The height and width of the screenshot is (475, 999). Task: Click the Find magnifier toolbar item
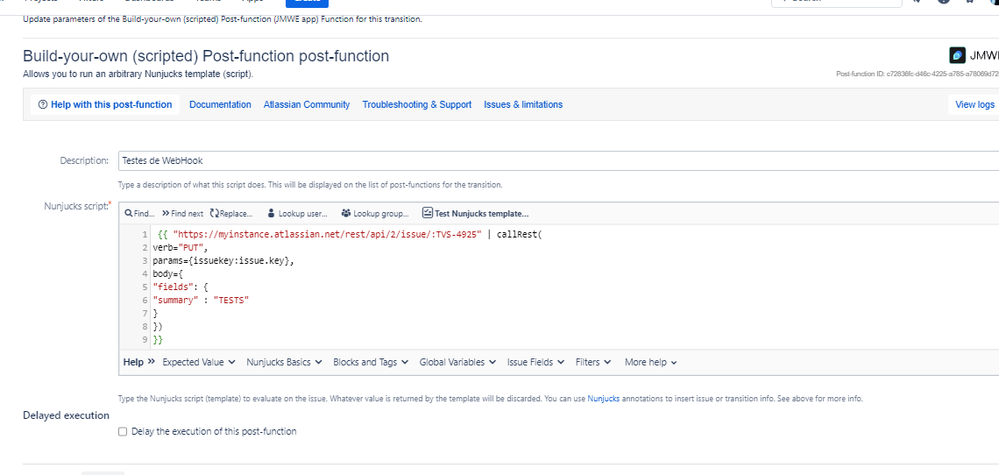pyautogui.click(x=140, y=213)
